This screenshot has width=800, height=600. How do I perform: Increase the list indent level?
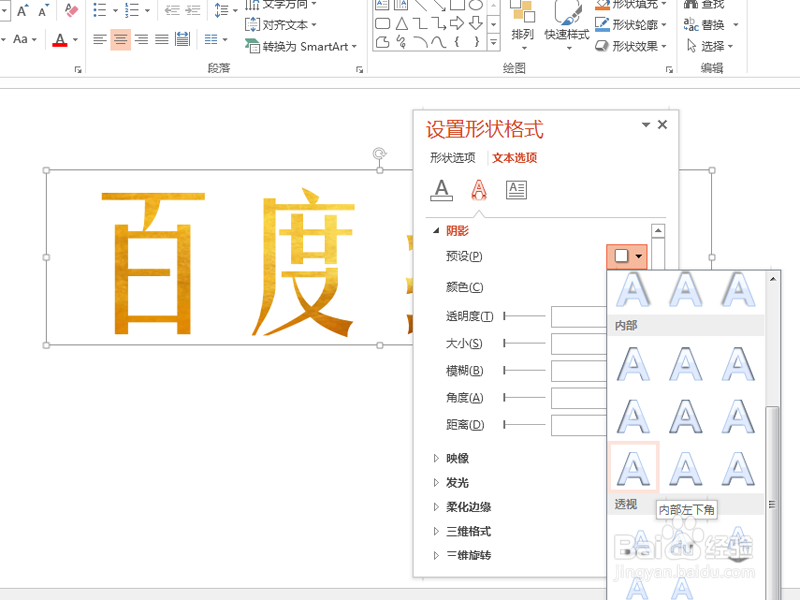(193, 10)
